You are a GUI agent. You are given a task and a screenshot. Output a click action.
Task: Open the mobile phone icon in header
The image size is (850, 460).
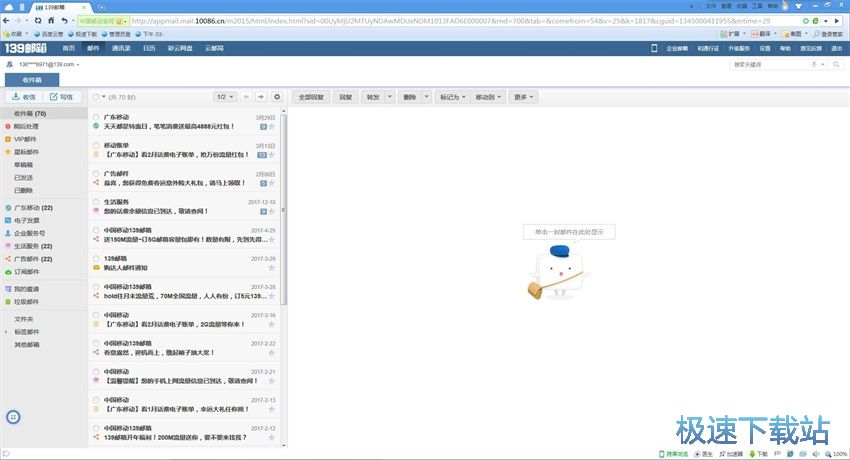(x=654, y=48)
